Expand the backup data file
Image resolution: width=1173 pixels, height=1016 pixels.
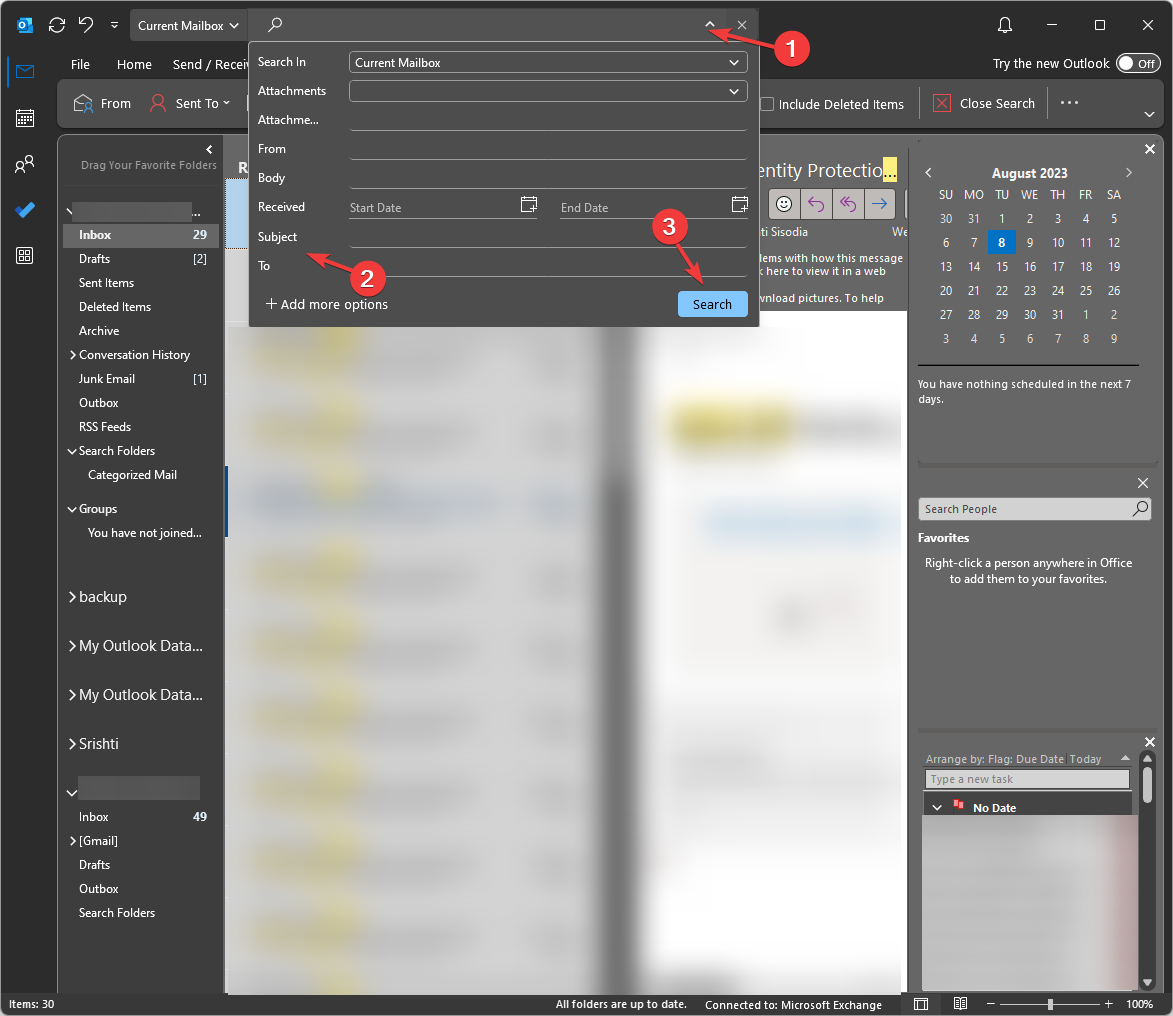coord(73,597)
